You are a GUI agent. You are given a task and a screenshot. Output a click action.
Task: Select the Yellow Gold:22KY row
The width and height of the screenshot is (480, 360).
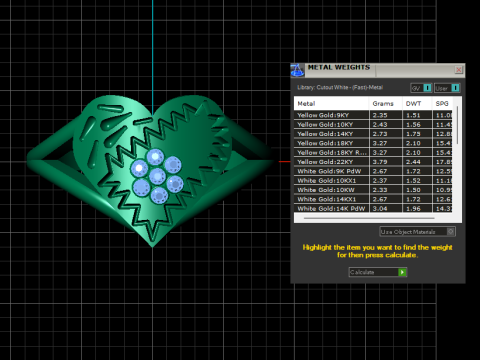pos(373,162)
